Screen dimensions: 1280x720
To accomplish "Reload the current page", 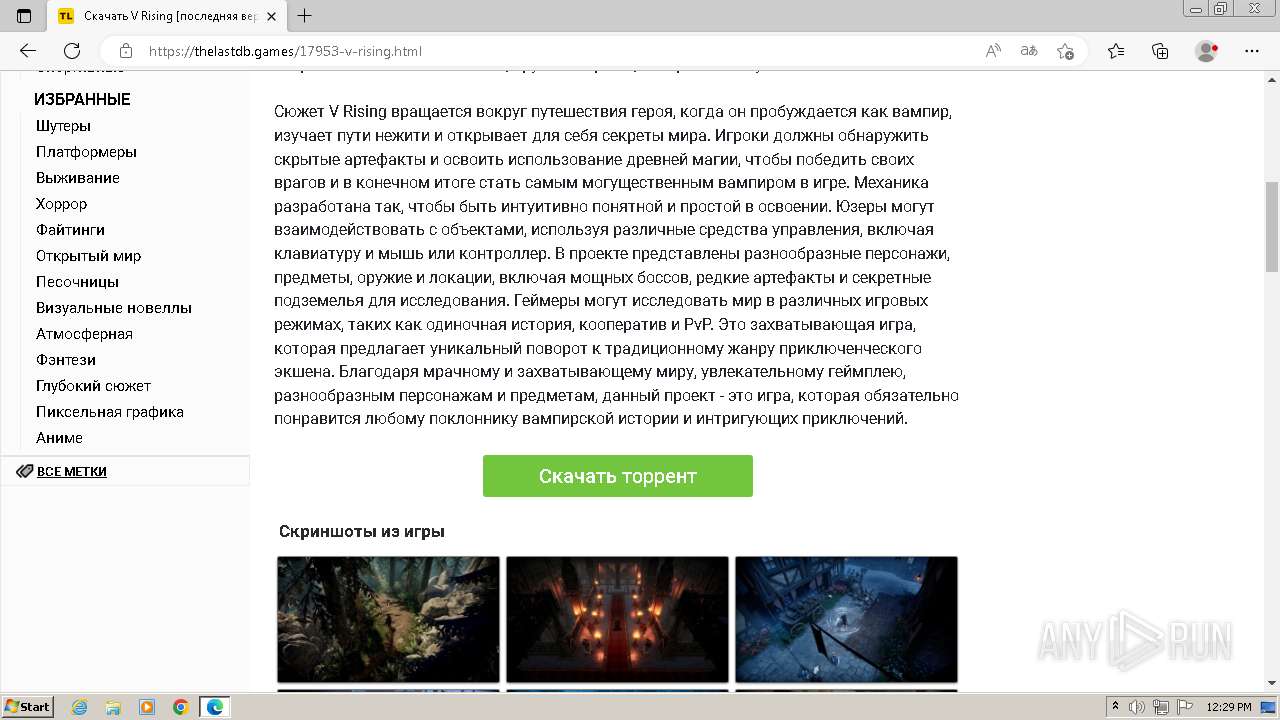I will coord(72,51).
